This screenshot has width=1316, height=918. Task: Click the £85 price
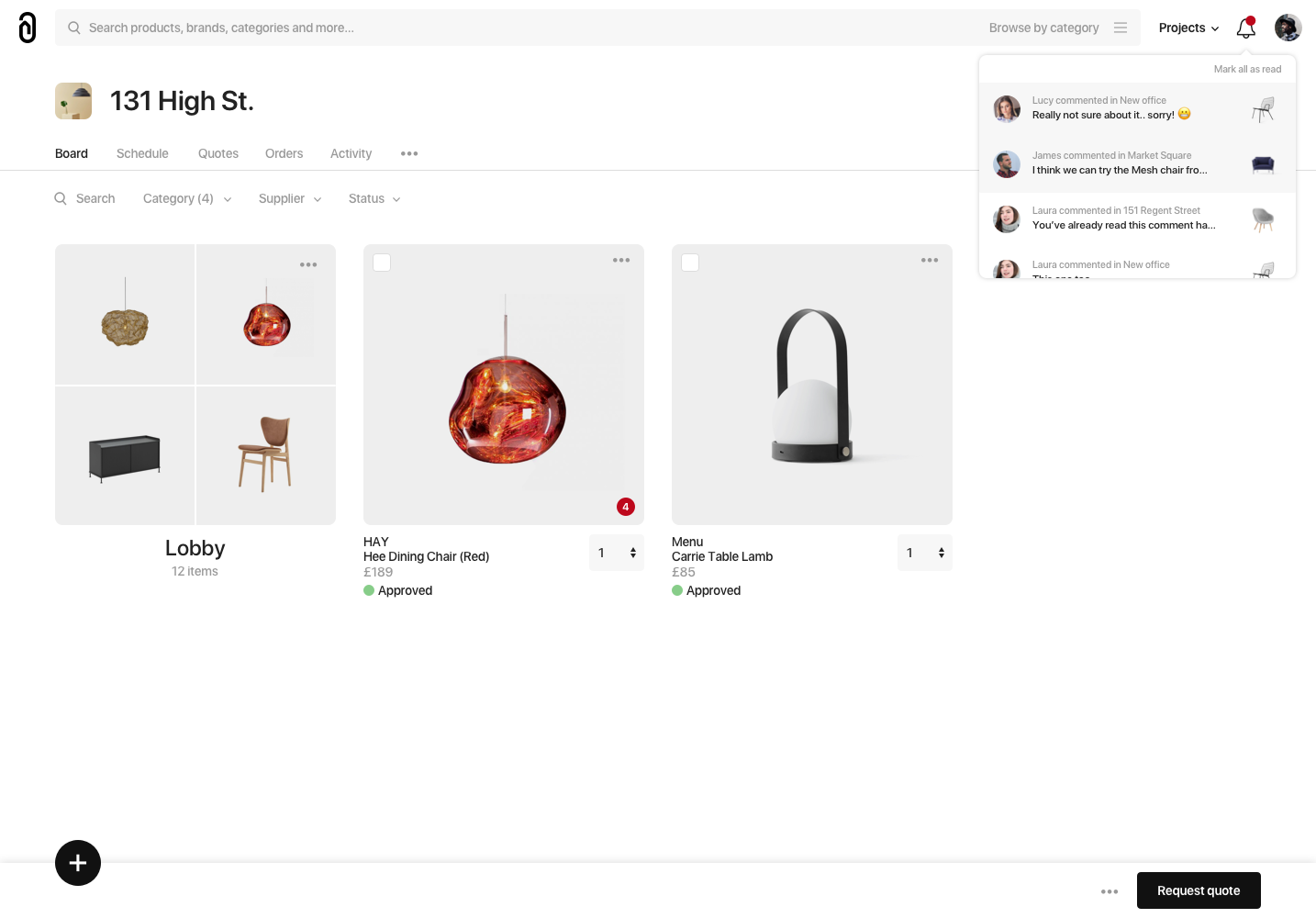684,572
